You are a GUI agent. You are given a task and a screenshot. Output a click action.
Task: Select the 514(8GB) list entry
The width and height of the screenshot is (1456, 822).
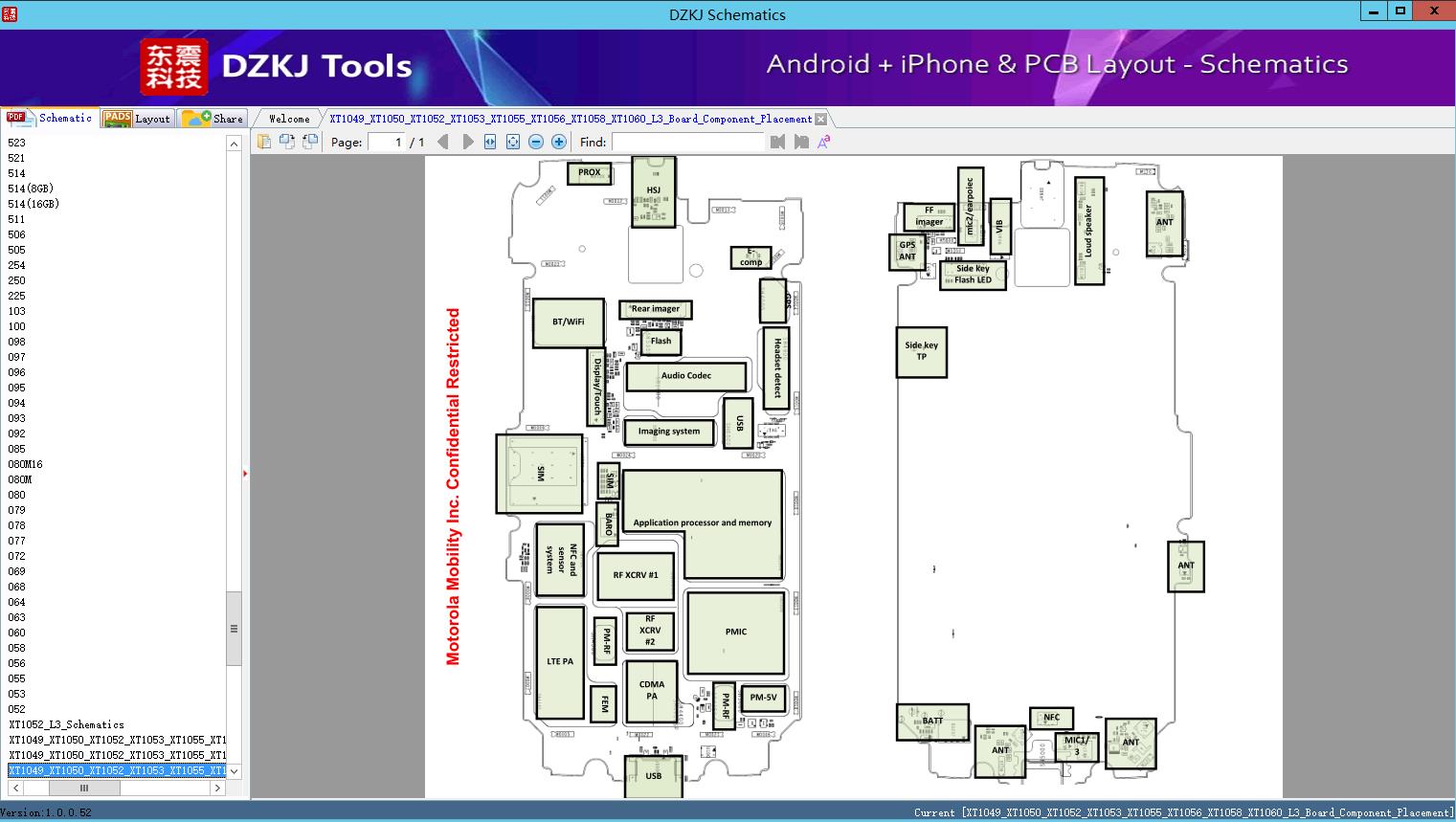pyautogui.click(x=31, y=189)
